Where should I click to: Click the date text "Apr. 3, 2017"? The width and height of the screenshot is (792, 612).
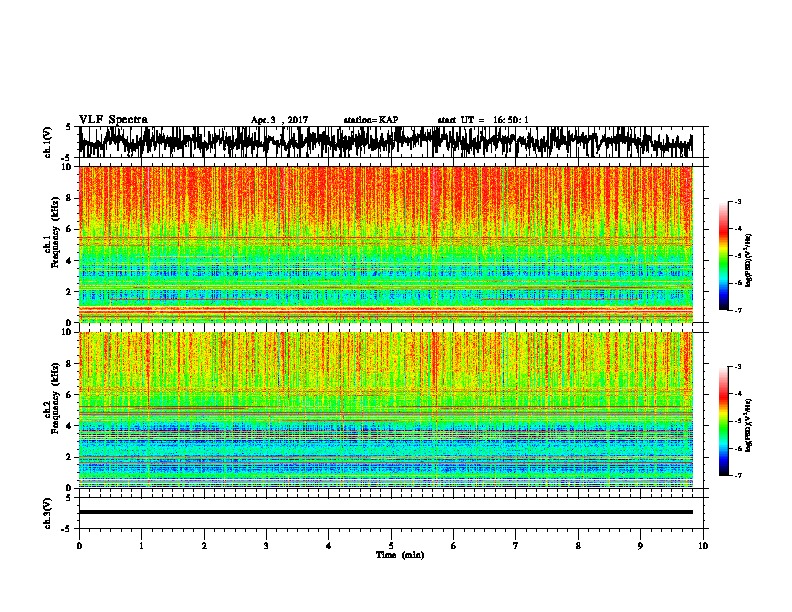tap(279, 120)
